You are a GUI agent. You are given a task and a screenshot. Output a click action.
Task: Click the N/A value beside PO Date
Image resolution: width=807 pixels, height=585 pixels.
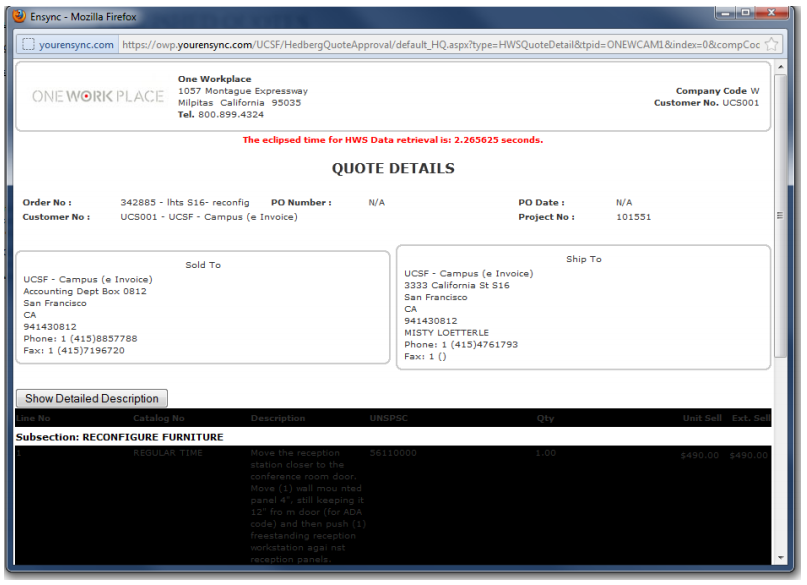[624, 203]
